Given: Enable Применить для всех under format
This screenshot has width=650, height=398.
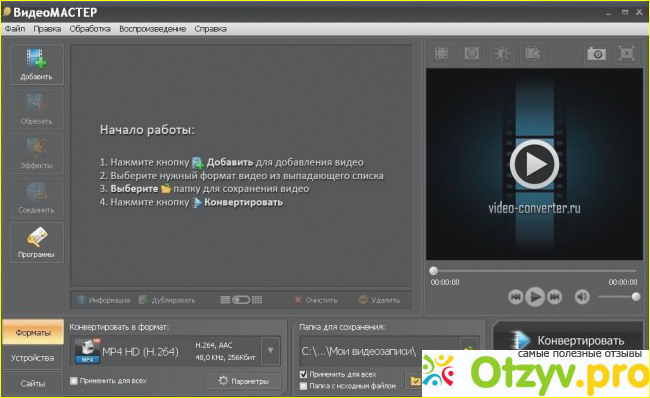Looking at the screenshot, I should coord(74,381).
